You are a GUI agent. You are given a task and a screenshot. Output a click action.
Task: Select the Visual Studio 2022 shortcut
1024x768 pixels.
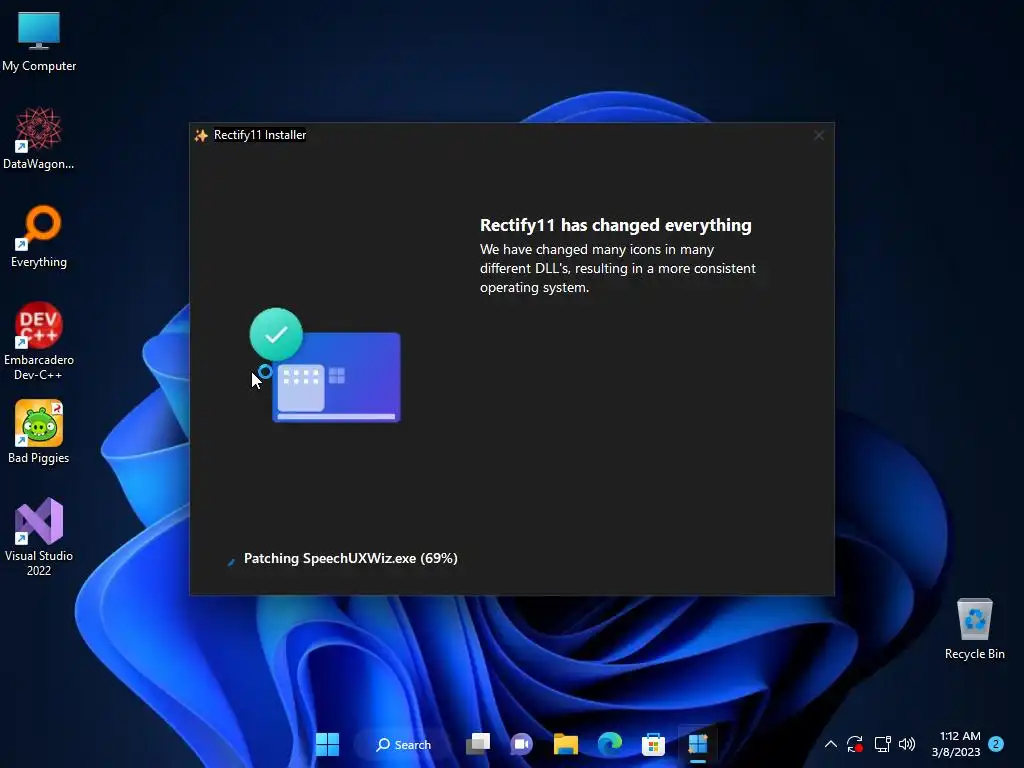coord(39,537)
